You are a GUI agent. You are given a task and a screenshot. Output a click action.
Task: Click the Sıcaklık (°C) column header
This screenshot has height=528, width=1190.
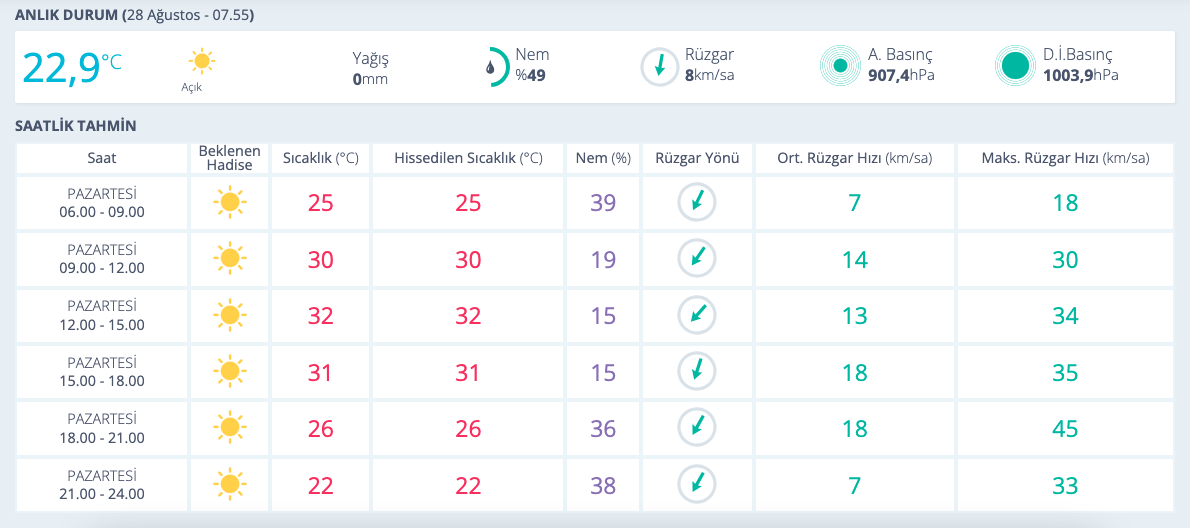point(320,158)
